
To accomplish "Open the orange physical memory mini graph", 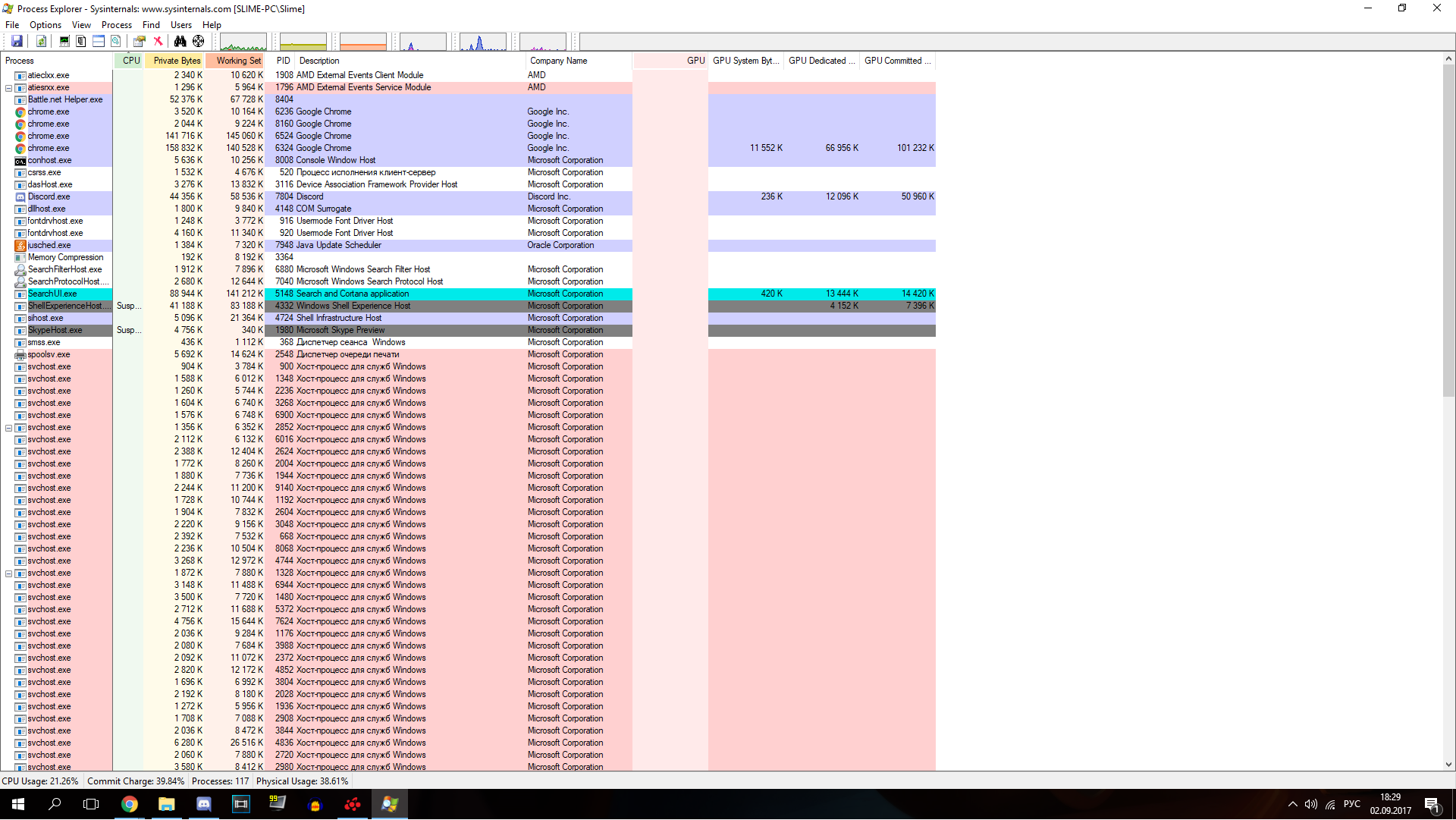I will tap(363, 42).
